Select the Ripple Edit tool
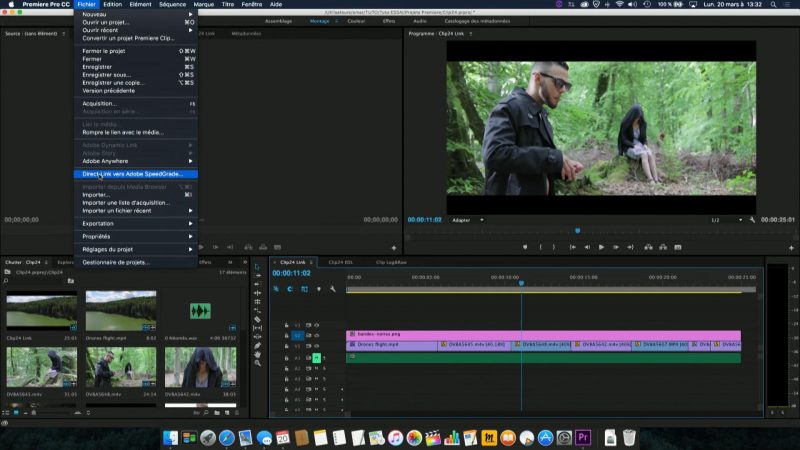The width and height of the screenshot is (800, 450). tap(257, 284)
